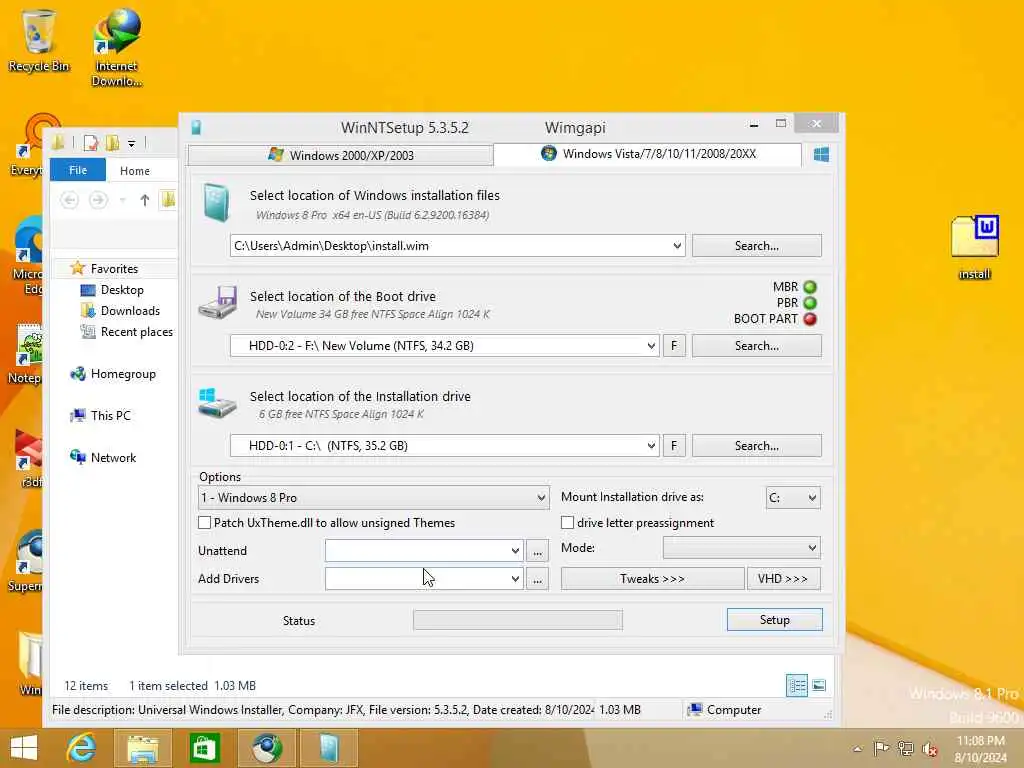Image resolution: width=1024 pixels, height=768 pixels.
Task: Click the taskbar clock showing 11:08 PM
Action: [980, 749]
